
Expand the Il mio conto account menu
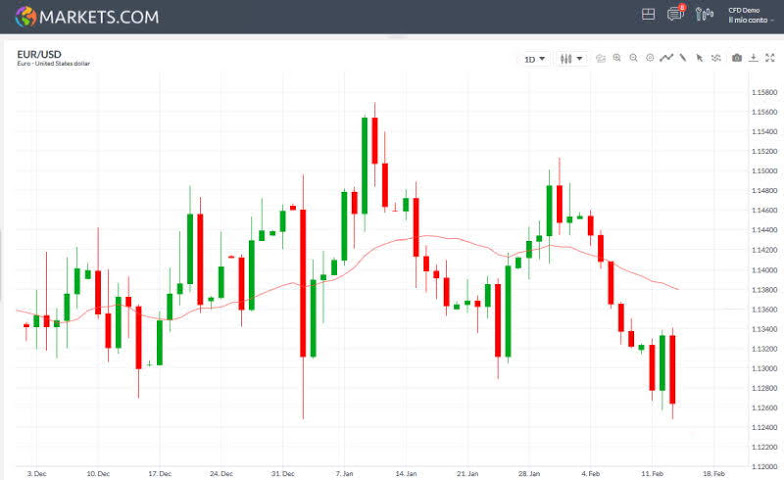pyautogui.click(x=750, y=20)
